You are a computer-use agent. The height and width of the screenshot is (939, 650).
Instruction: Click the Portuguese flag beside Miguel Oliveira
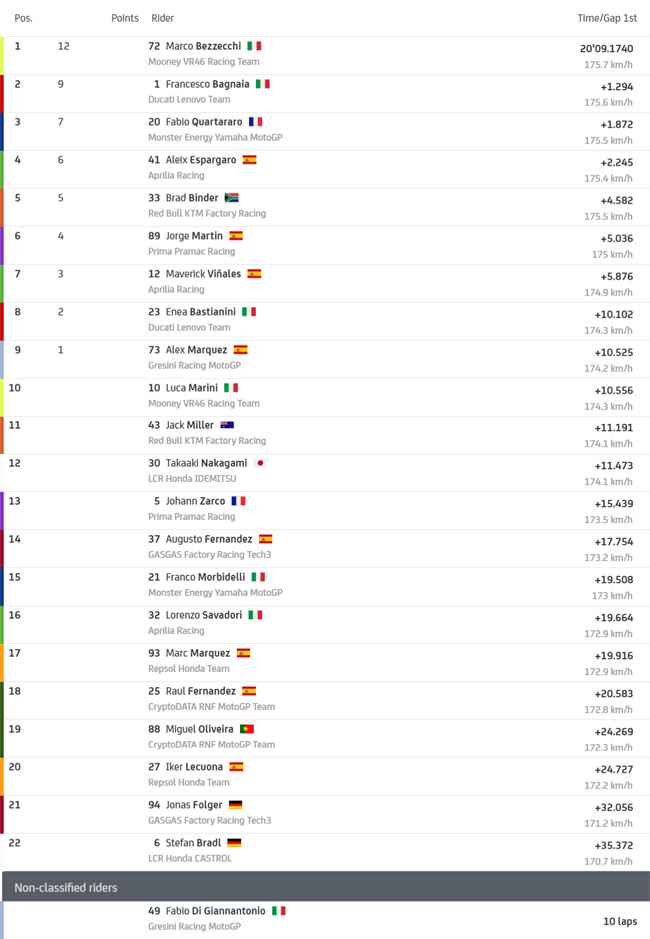click(x=247, y=729)
